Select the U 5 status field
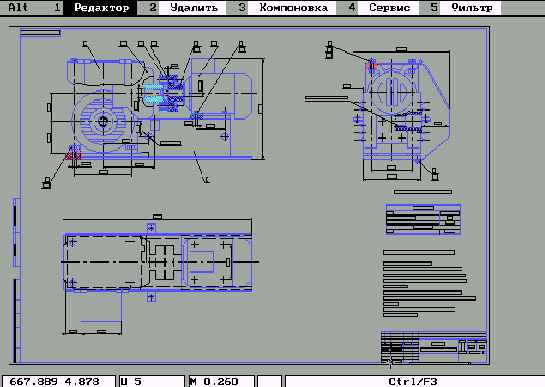 [x=152, y=381]
